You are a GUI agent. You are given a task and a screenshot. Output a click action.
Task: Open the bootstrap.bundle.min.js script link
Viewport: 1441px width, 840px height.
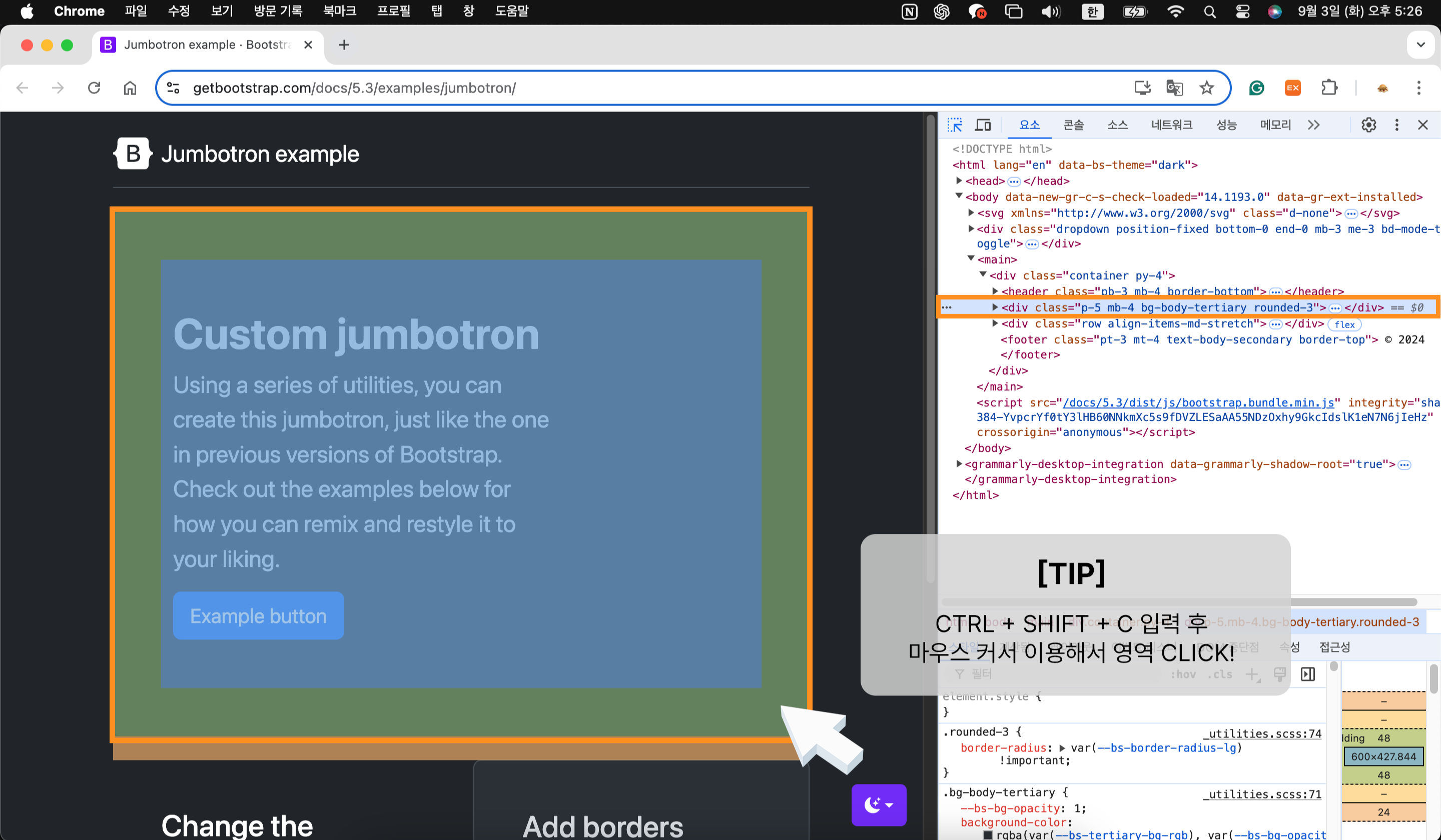(1198, 402)
